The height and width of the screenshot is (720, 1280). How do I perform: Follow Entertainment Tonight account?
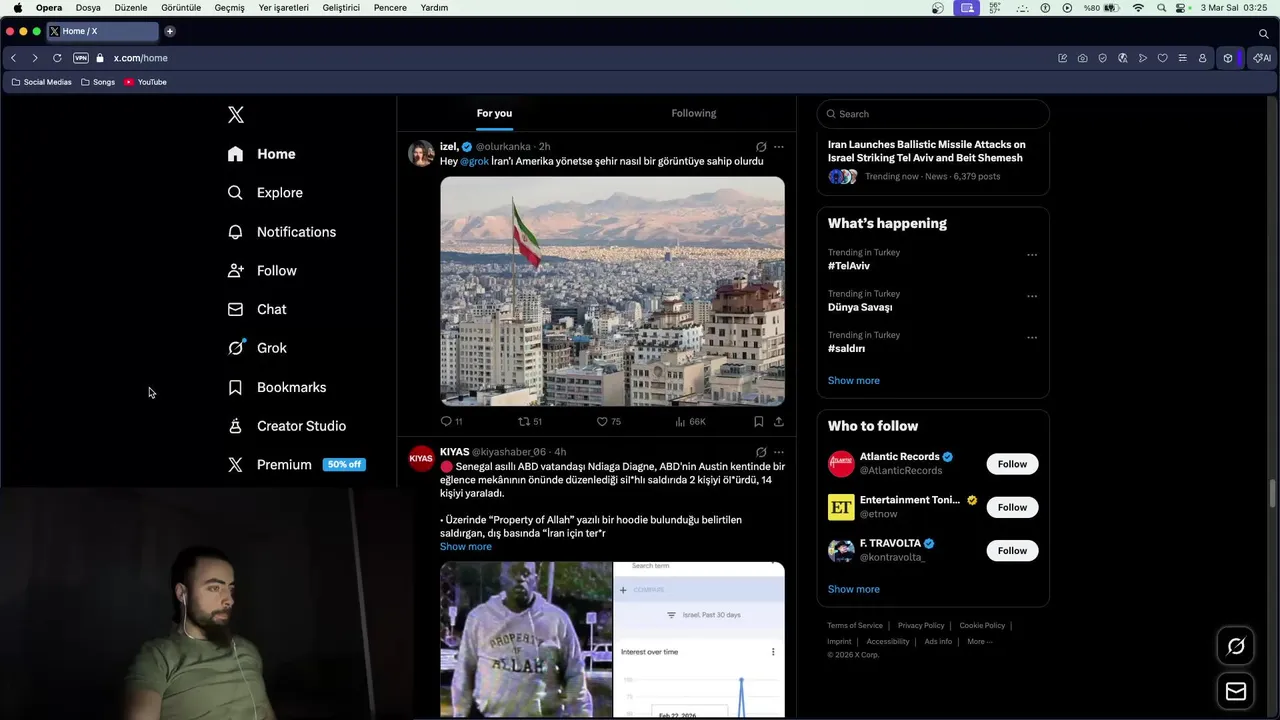1012,507
